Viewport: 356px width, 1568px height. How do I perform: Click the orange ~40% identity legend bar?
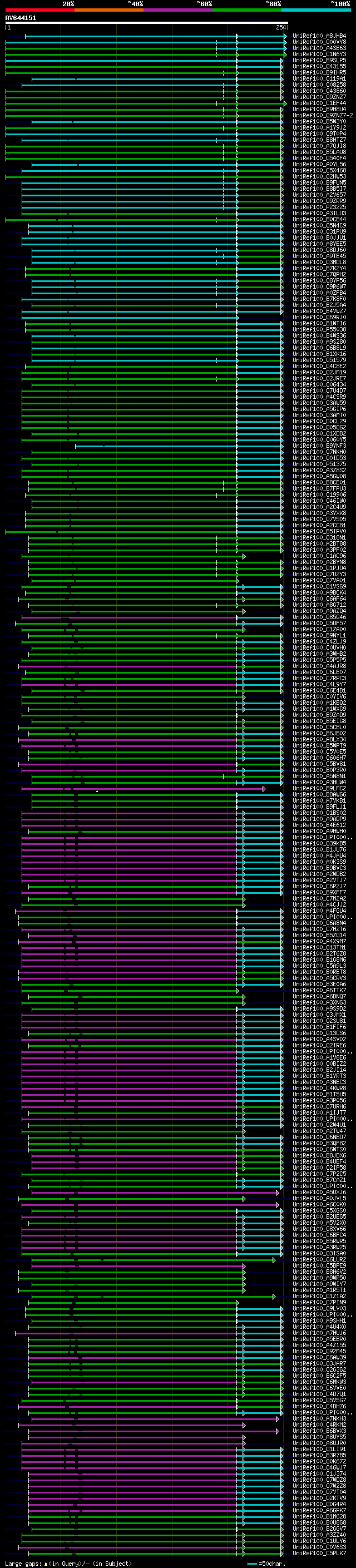(x=109, y=10)
